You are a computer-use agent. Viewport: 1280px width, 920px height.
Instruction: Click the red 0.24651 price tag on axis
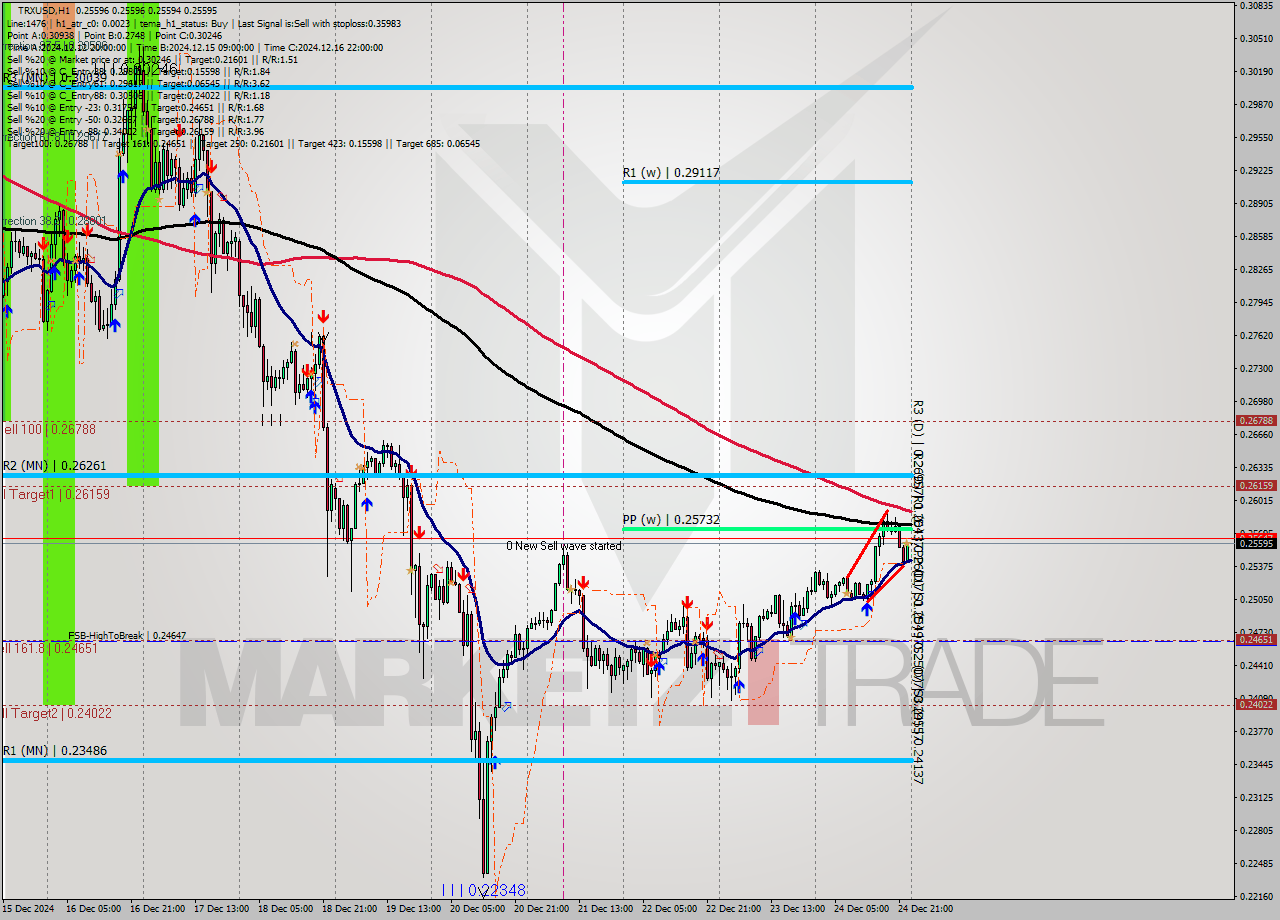point(1256,639)
